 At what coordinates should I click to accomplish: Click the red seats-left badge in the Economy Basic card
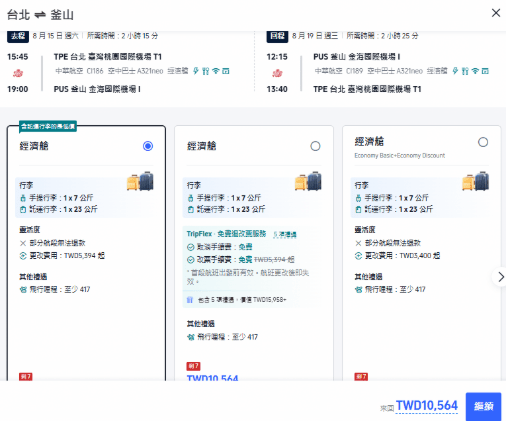(x=361, y=377)
